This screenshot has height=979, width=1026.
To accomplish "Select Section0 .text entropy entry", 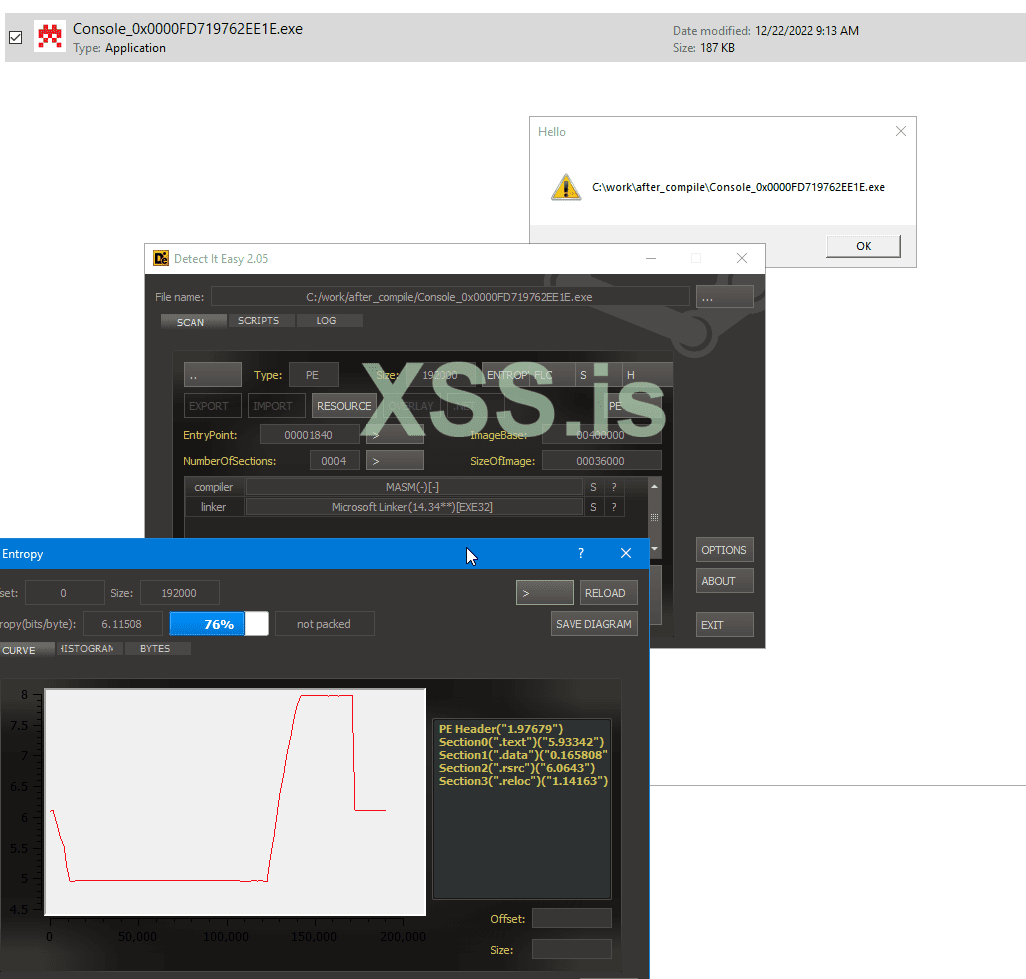I will (x=522, y=742).
